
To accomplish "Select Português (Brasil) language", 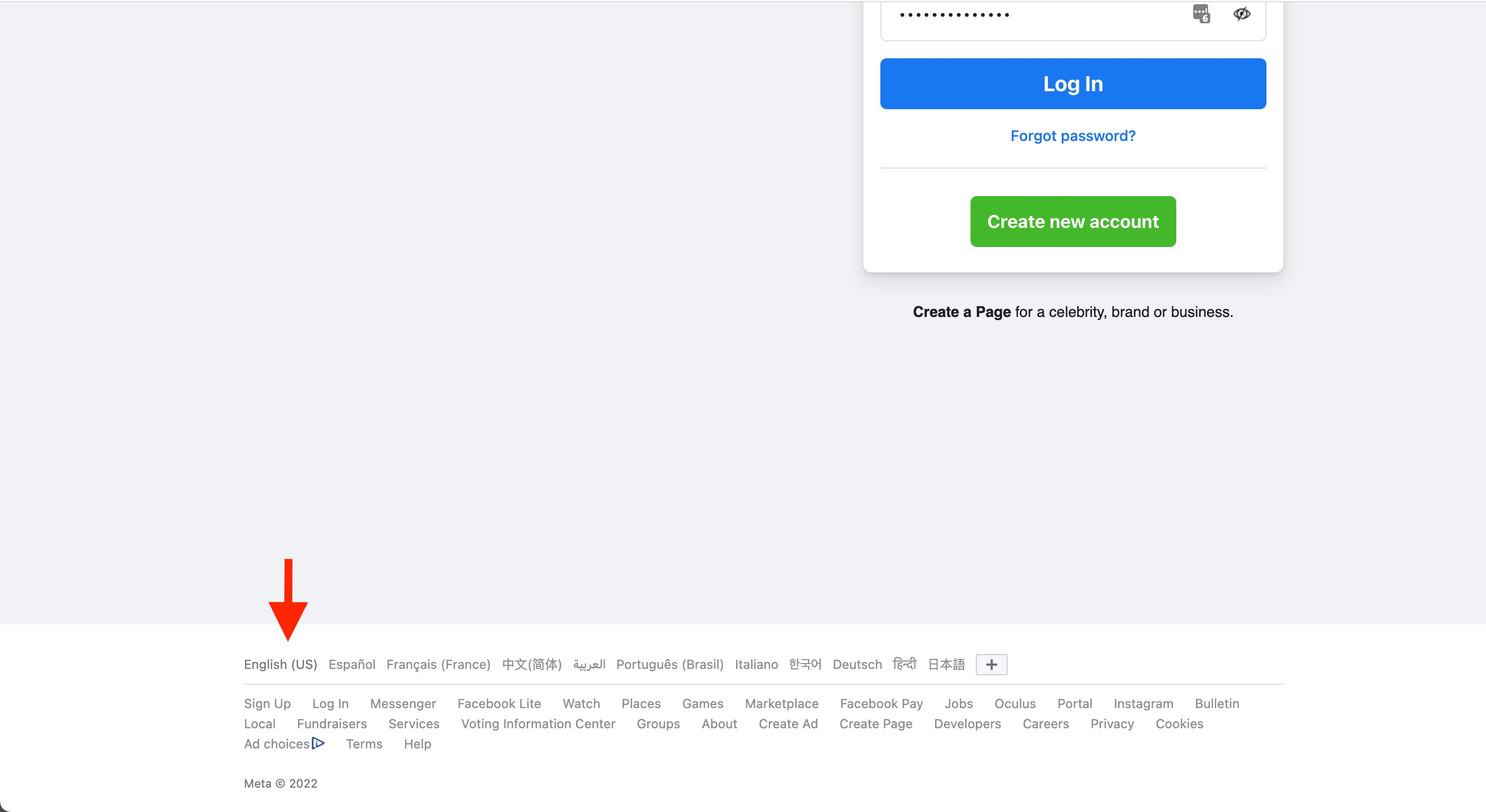I will point(669,664).
